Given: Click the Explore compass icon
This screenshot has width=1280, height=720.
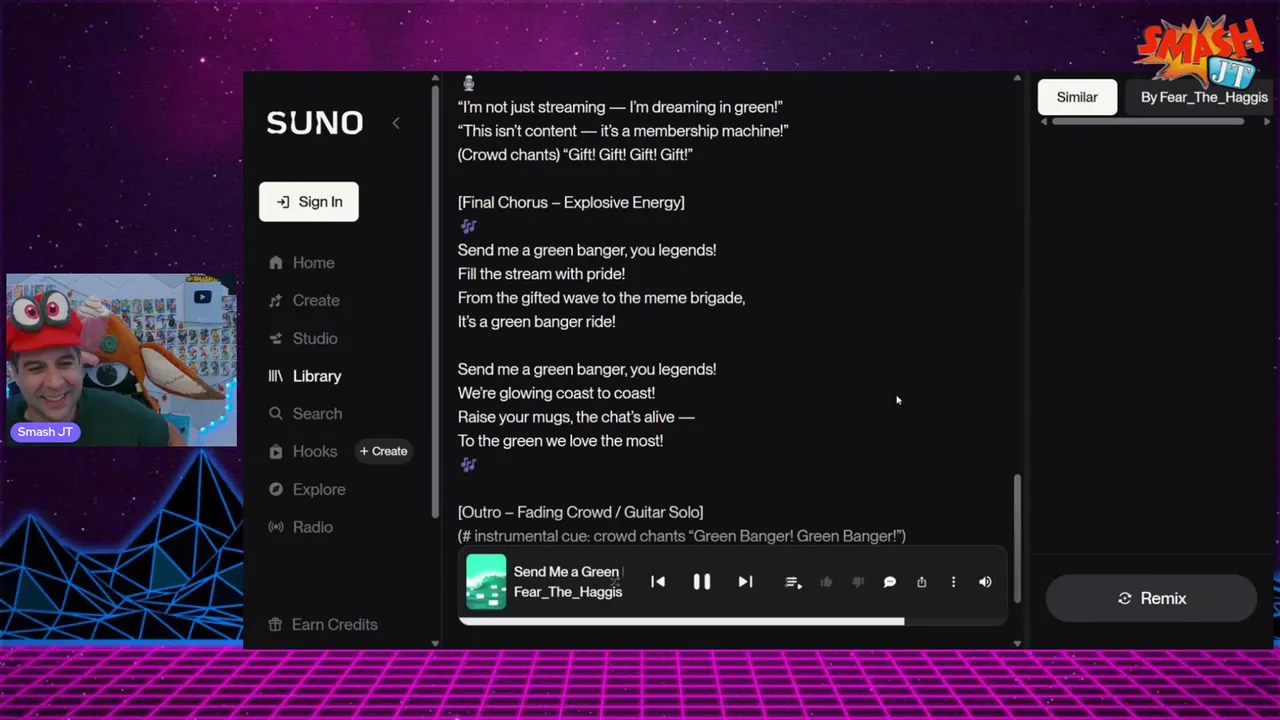Looking at the screenshot, I should (x=276, y=489).
